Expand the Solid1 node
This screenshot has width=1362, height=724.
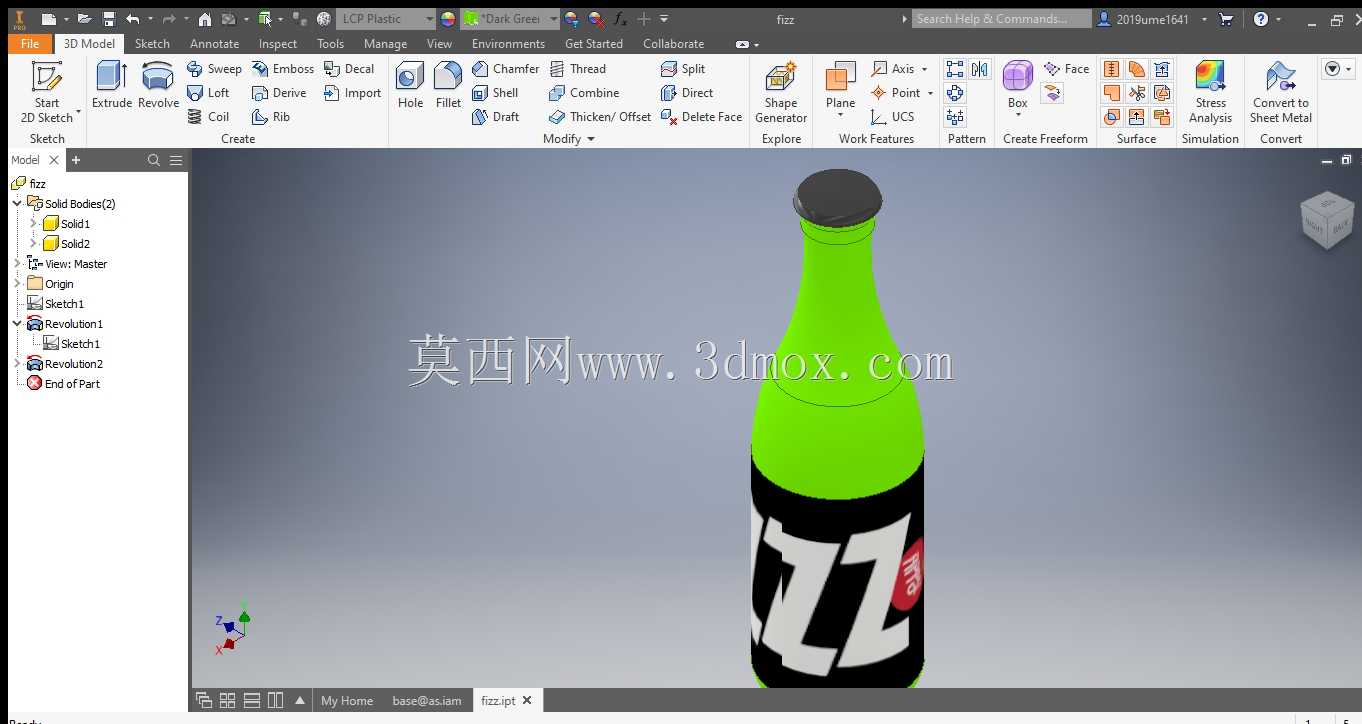(33, 224)
